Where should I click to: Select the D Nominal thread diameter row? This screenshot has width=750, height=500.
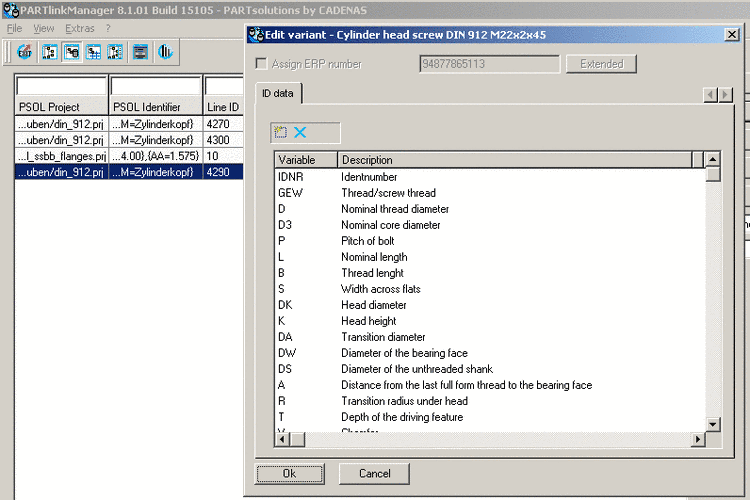pyautogui.click(x=490, y=209)
